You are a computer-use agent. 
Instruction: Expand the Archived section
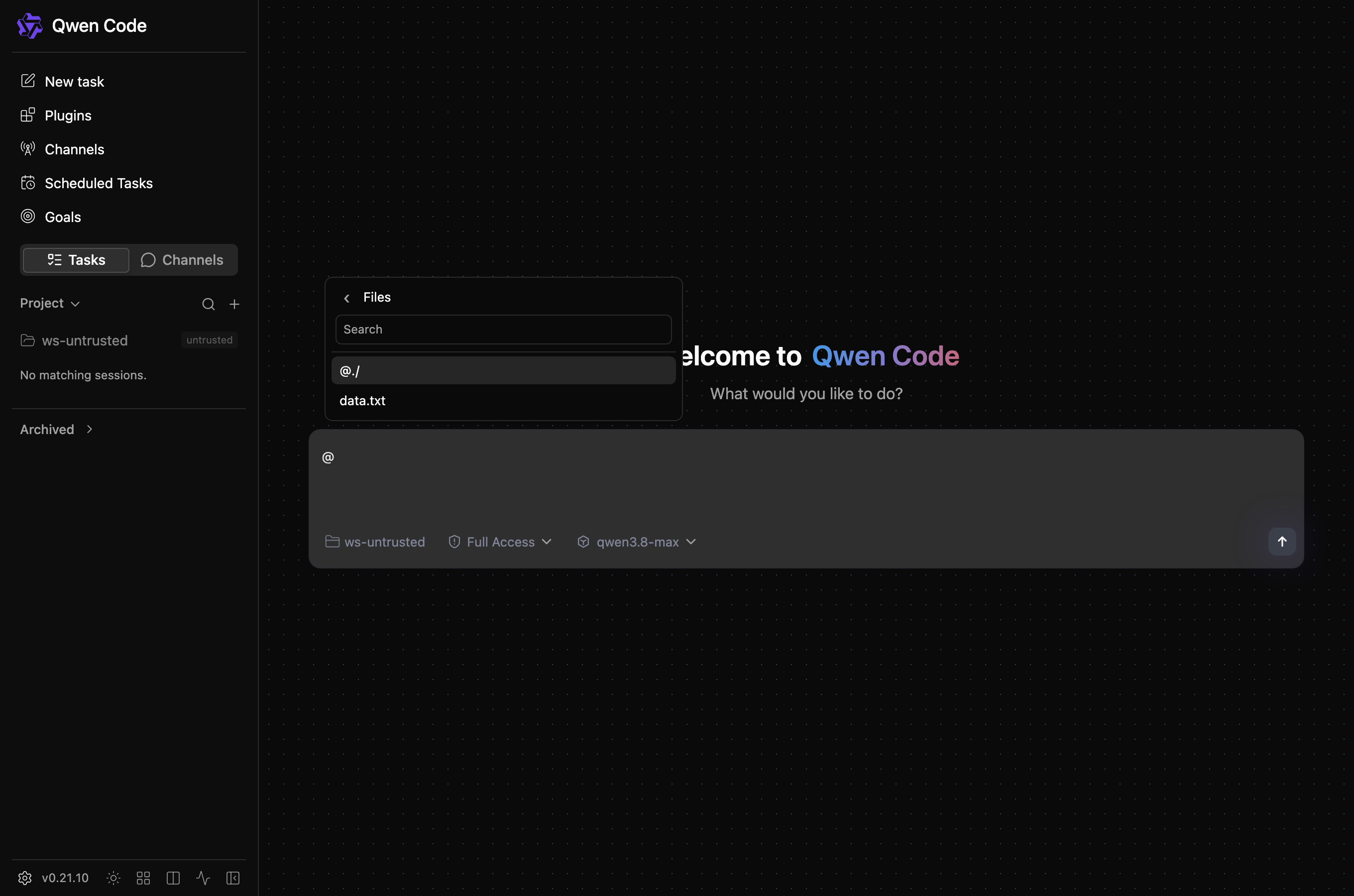(56, 430)
